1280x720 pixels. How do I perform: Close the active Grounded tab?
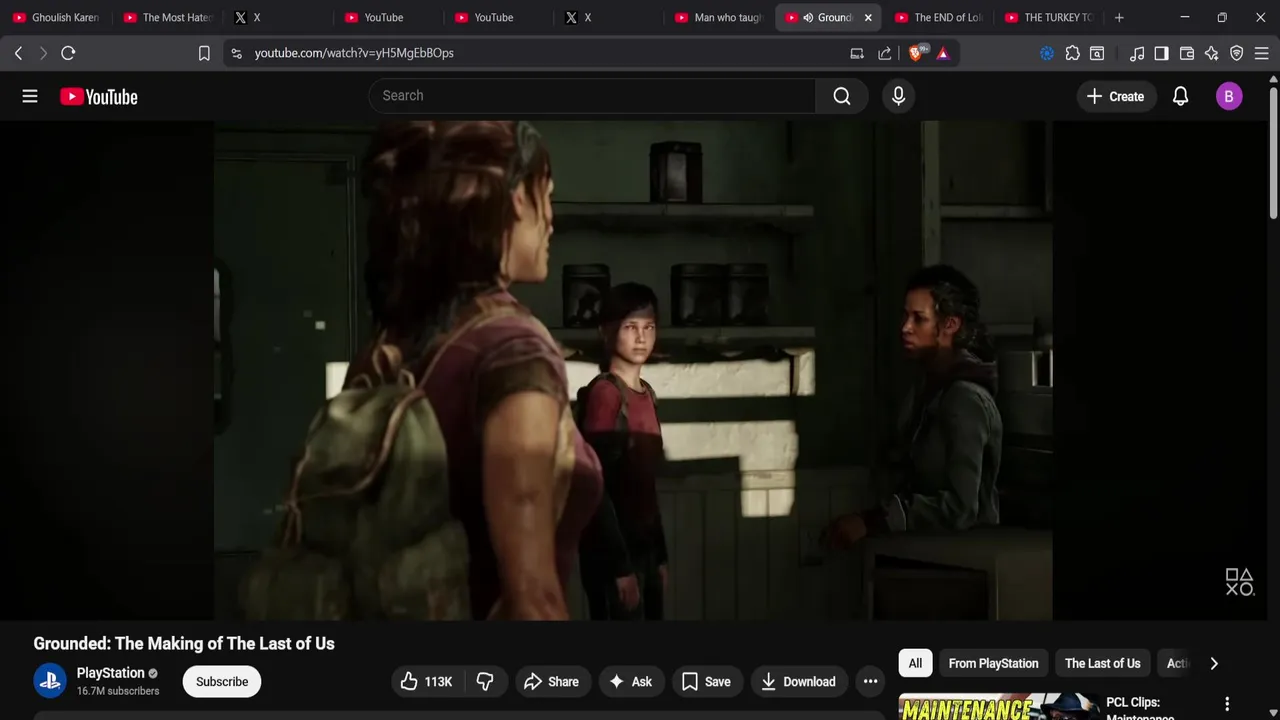click(x=868, y=17)
